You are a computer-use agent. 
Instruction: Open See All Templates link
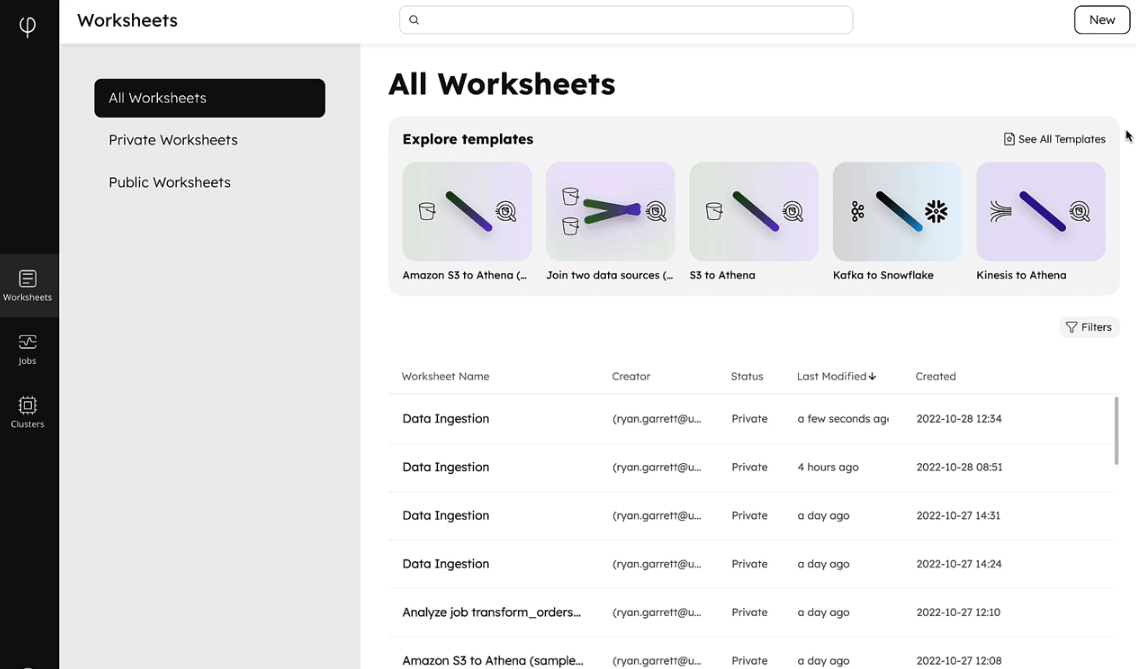[1054, 139]
